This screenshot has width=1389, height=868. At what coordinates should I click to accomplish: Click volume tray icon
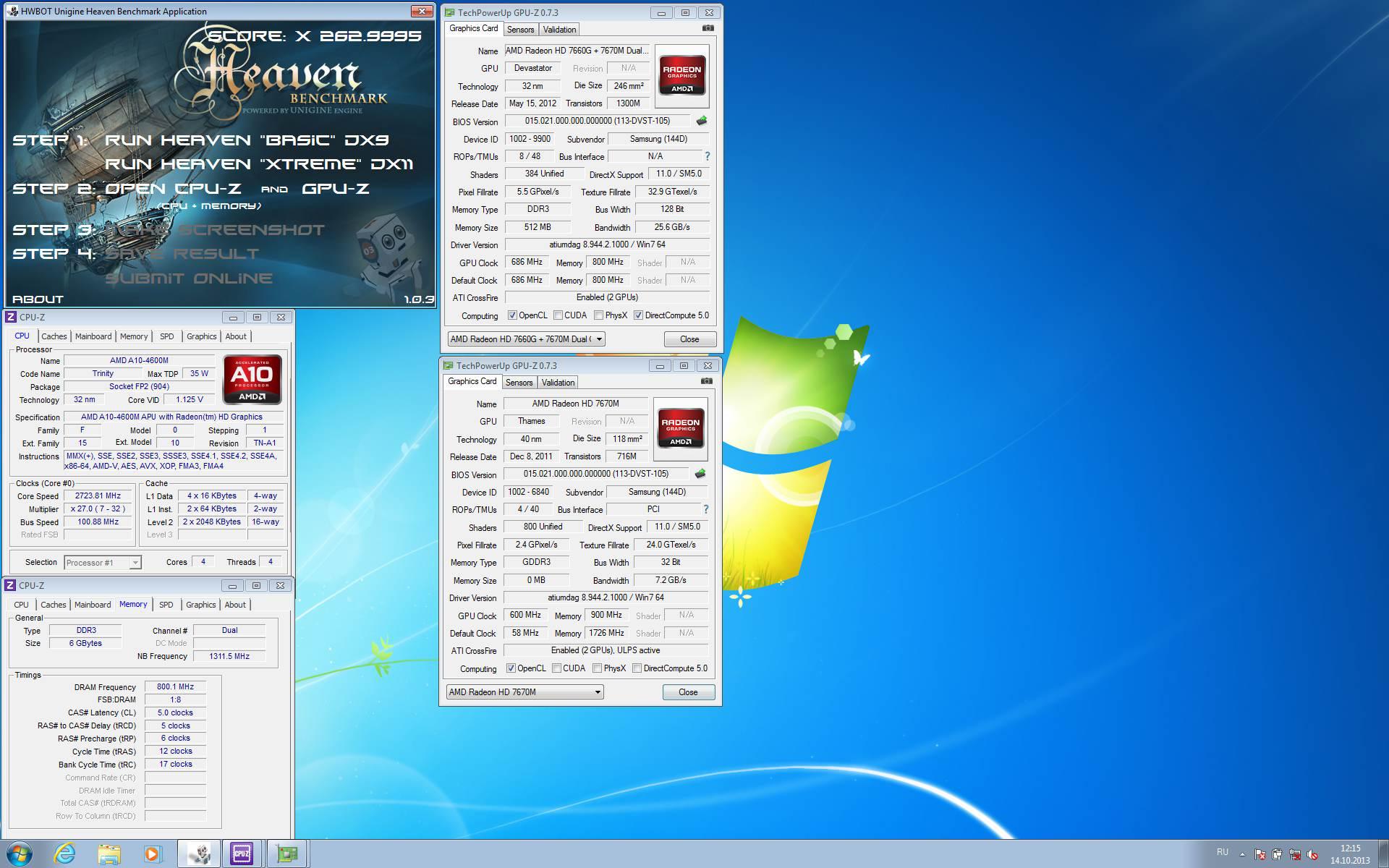tap(1312, 854)
